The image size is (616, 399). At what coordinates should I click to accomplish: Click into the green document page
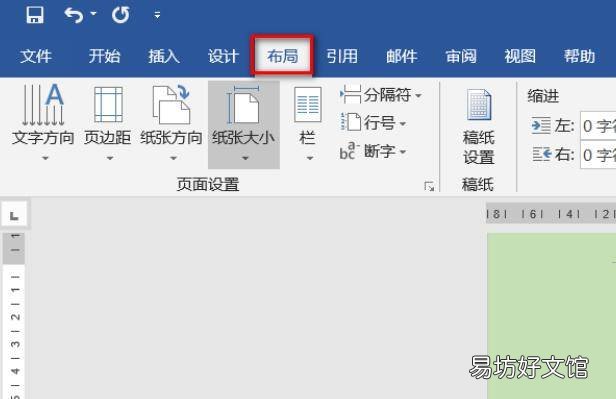point(552,316)
